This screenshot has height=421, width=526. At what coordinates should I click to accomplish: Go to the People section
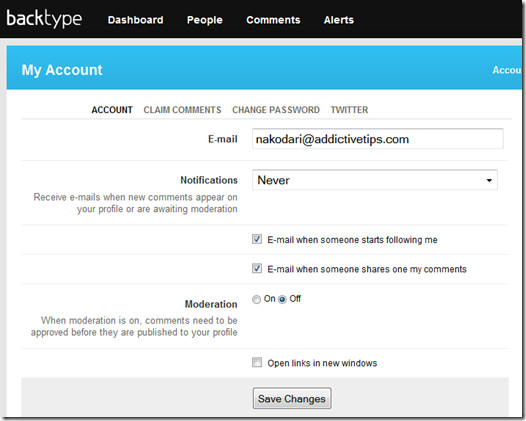205,20
